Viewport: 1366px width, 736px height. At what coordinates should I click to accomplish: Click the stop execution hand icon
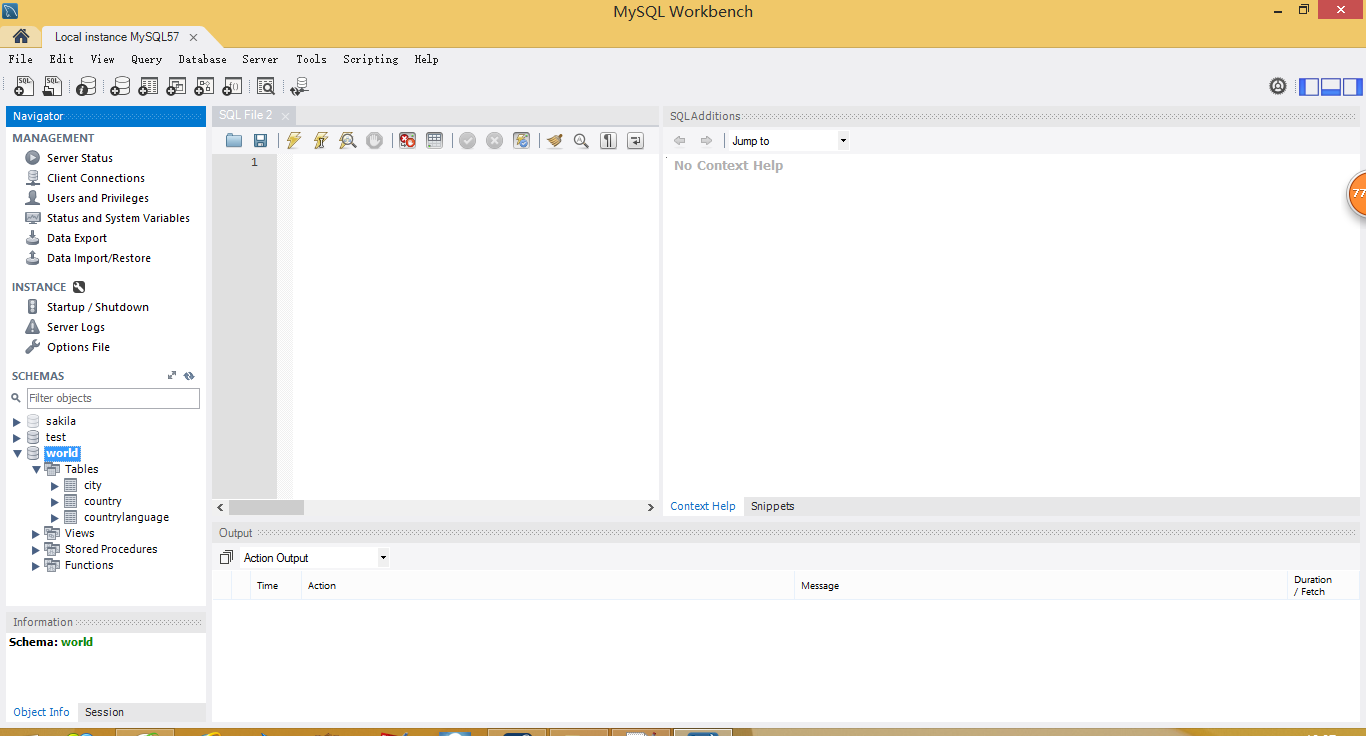[374, 141]
